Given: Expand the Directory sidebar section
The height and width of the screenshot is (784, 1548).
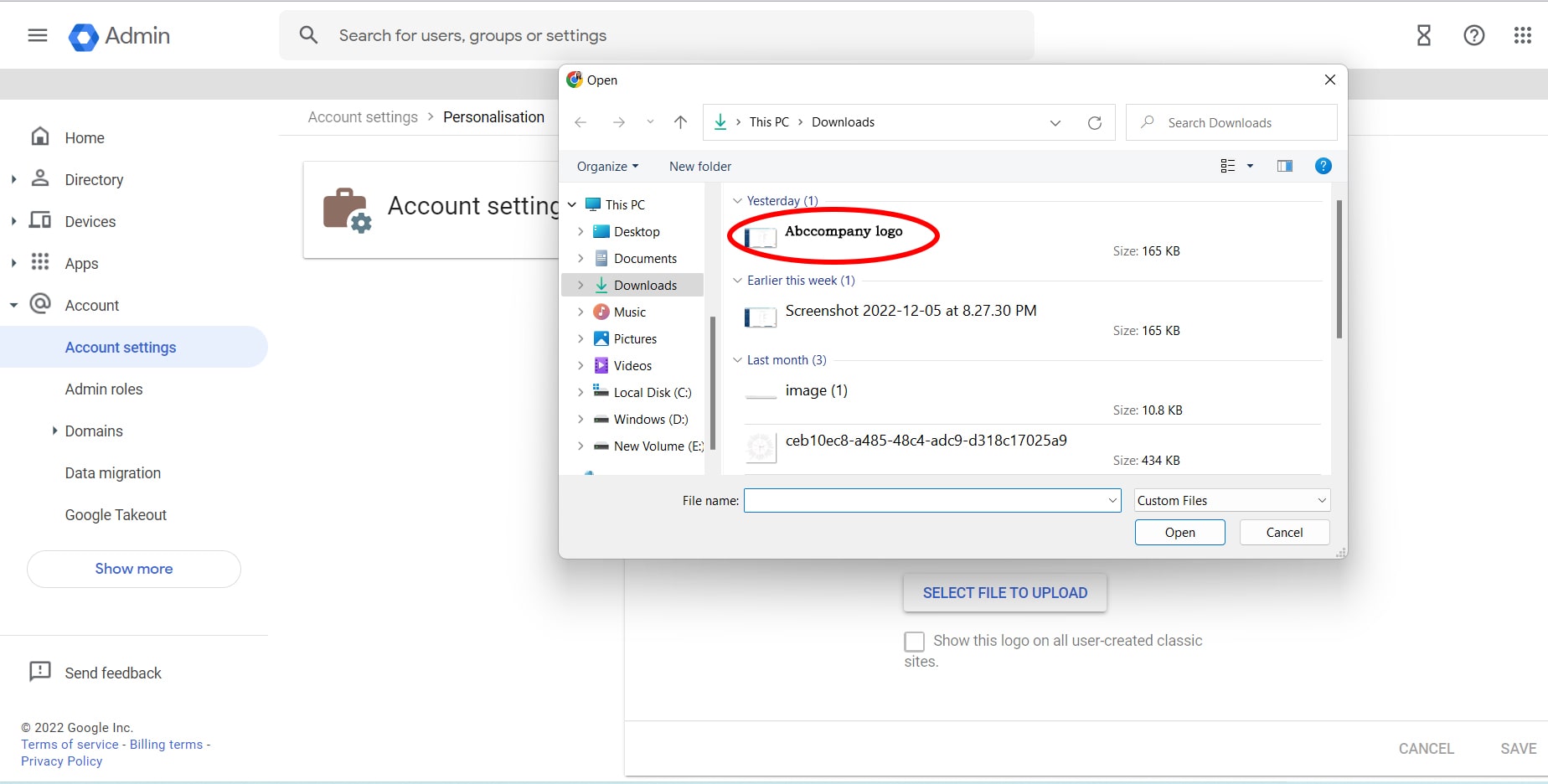Looking at the screenshot, I should coord(13,179).
